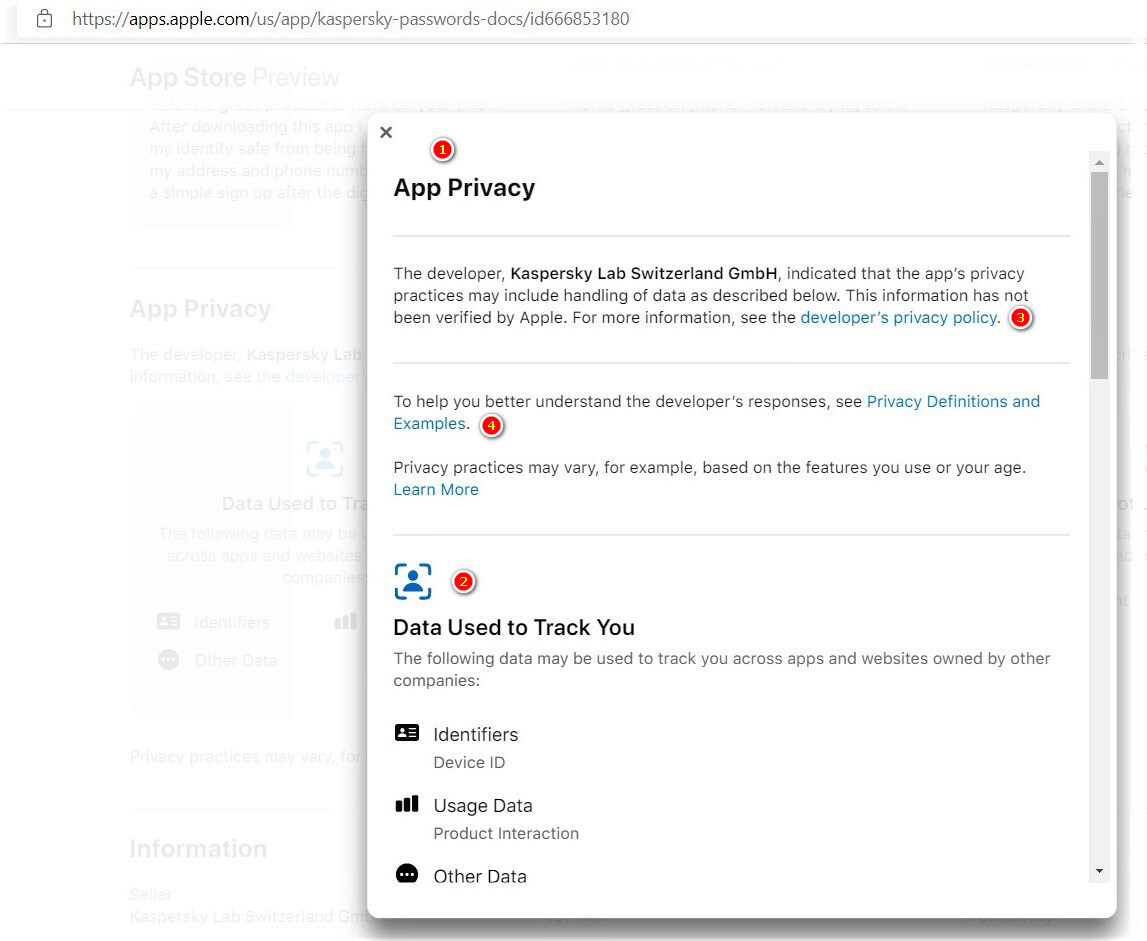Click Kaspersky Lab Switzerland GmbH developer name

point(644,274)
